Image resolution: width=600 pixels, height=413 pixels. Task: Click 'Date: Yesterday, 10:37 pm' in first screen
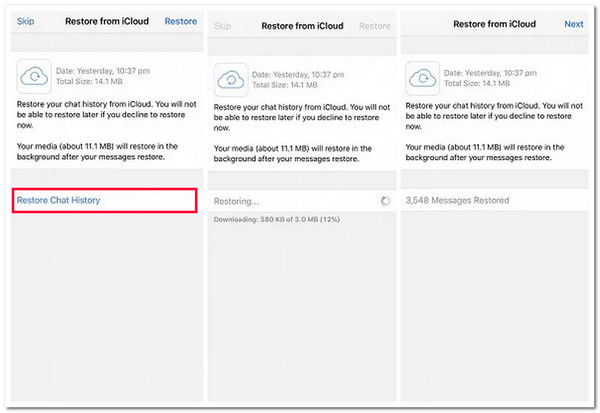click(x=103, y=71)
